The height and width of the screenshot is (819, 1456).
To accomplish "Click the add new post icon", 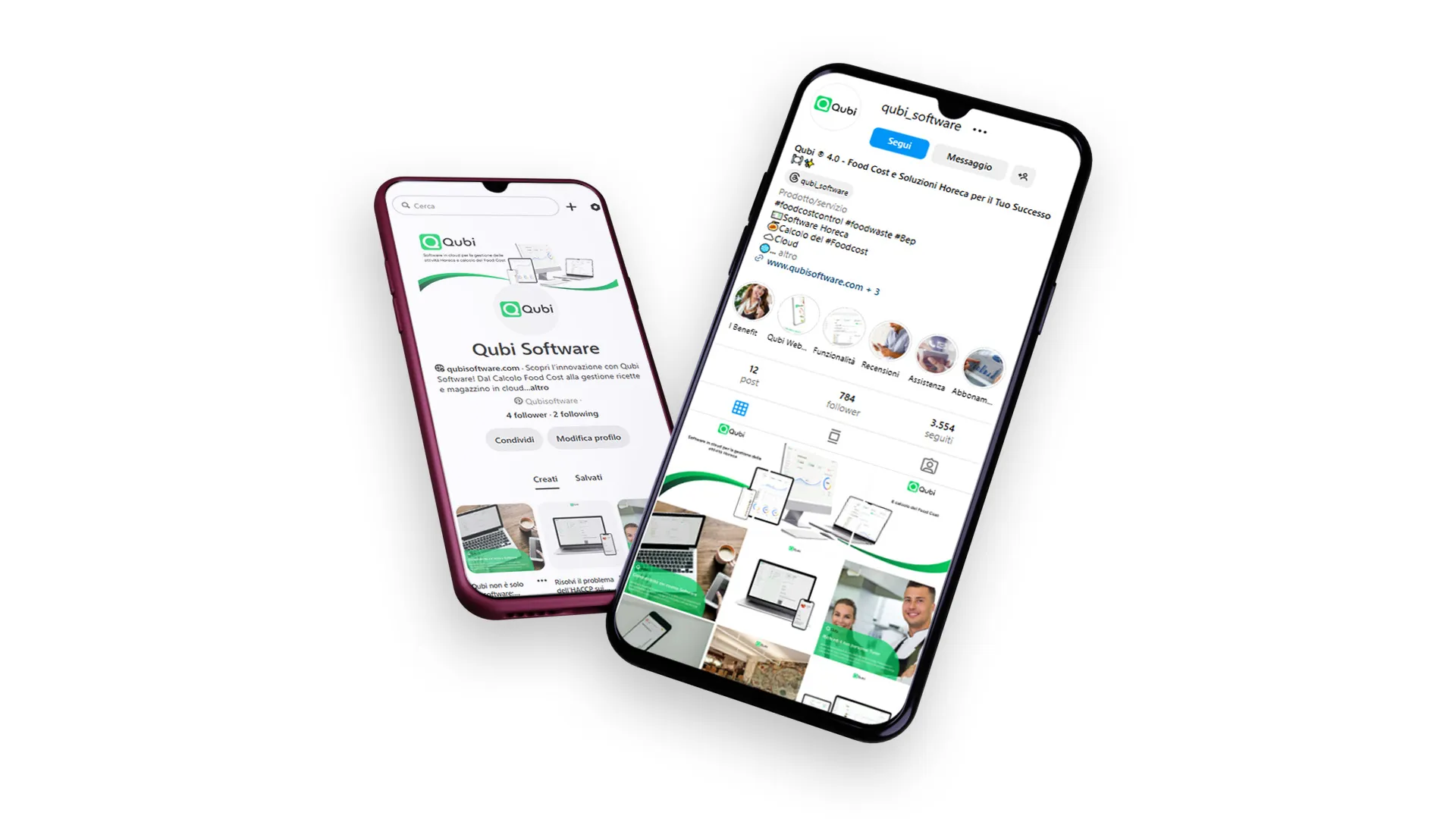I will pyautogui.click(x=572, y=206).
